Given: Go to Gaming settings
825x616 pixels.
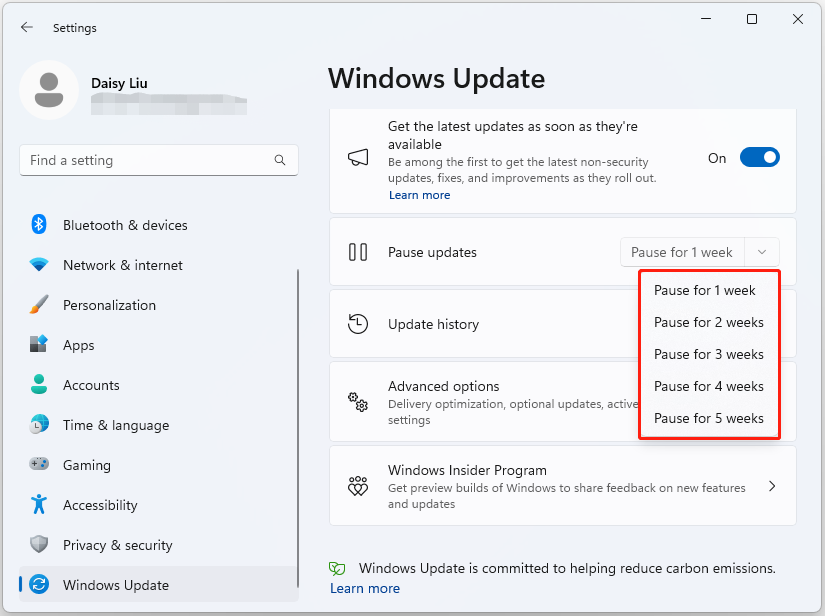Looking at the screenshot, I should pos(158,464).
